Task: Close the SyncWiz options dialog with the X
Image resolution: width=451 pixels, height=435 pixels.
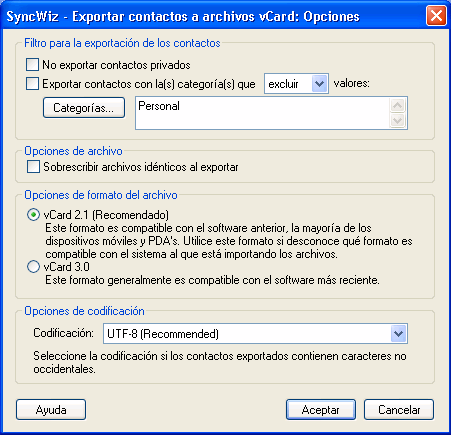Action: tap(436, 16)
